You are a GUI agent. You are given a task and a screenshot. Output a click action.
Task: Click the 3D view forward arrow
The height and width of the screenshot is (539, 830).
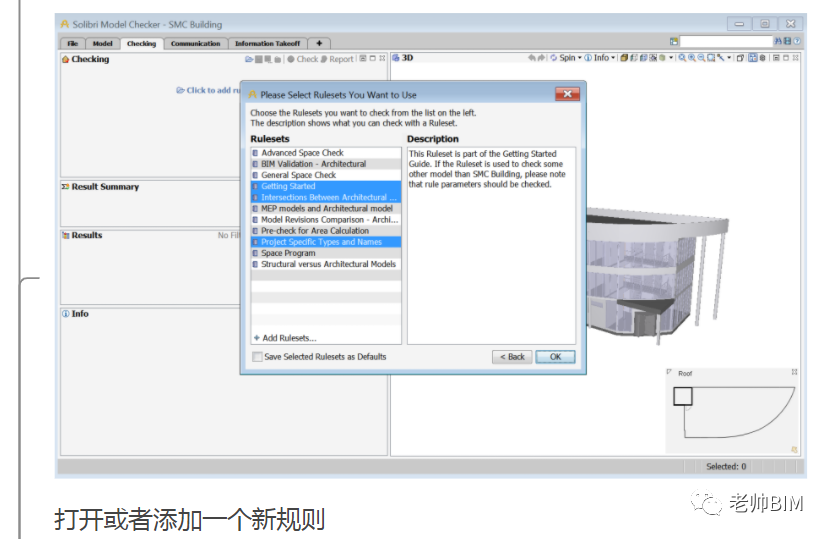click(x=541, y=58)
